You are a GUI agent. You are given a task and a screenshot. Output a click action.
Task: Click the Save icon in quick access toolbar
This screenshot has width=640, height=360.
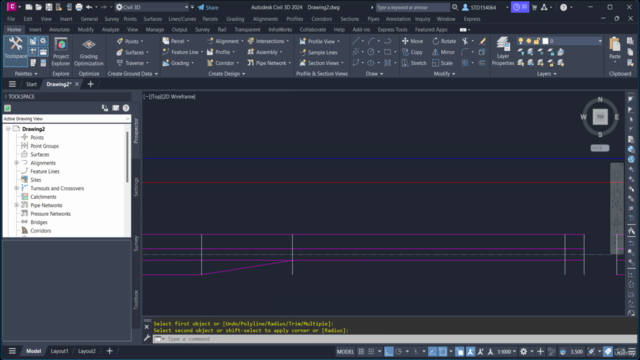(x=49, y=7)
